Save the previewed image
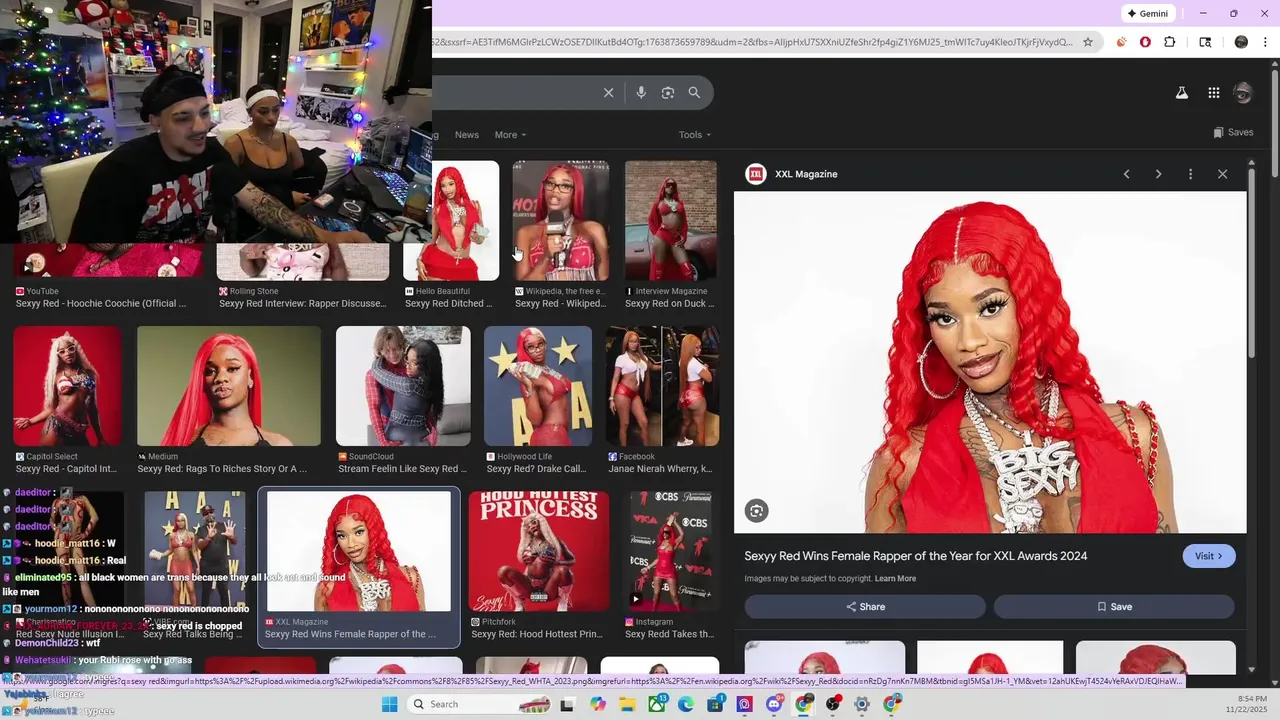Image resolution: width=1280 pixels, height=720 pixels. [x=1114, y=607]
